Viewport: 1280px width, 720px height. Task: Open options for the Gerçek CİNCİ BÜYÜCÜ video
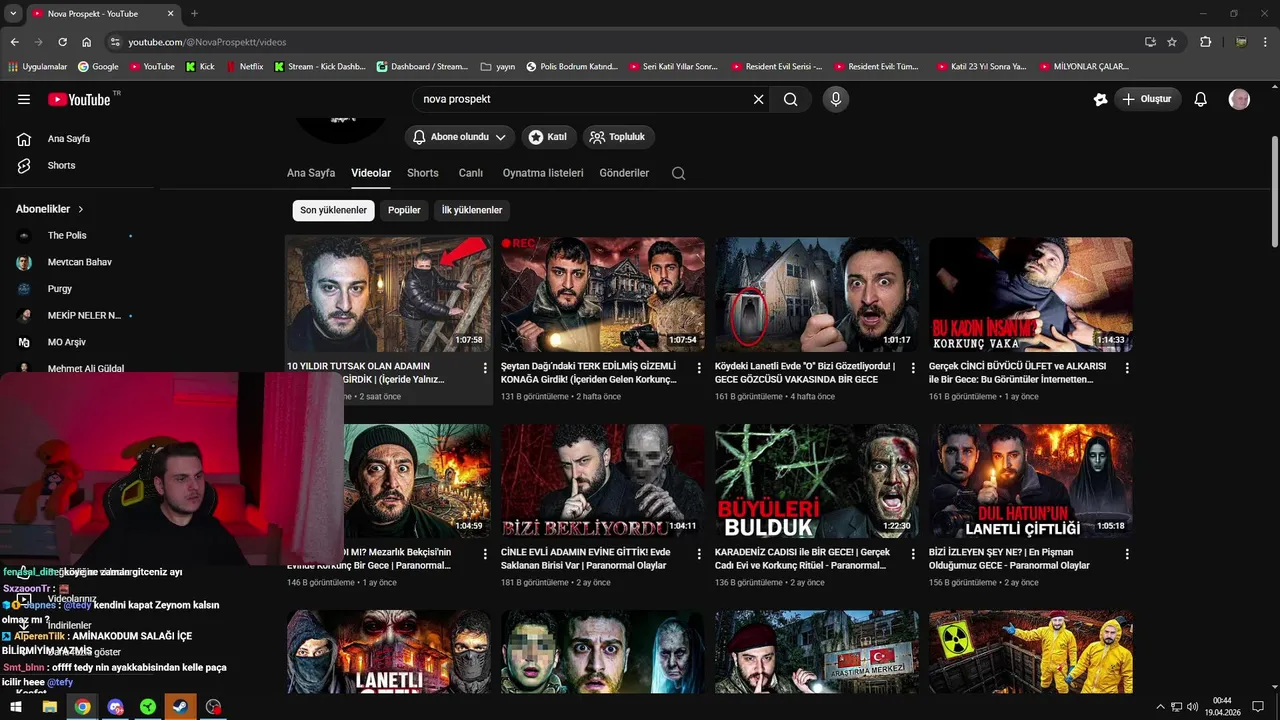1127,368
